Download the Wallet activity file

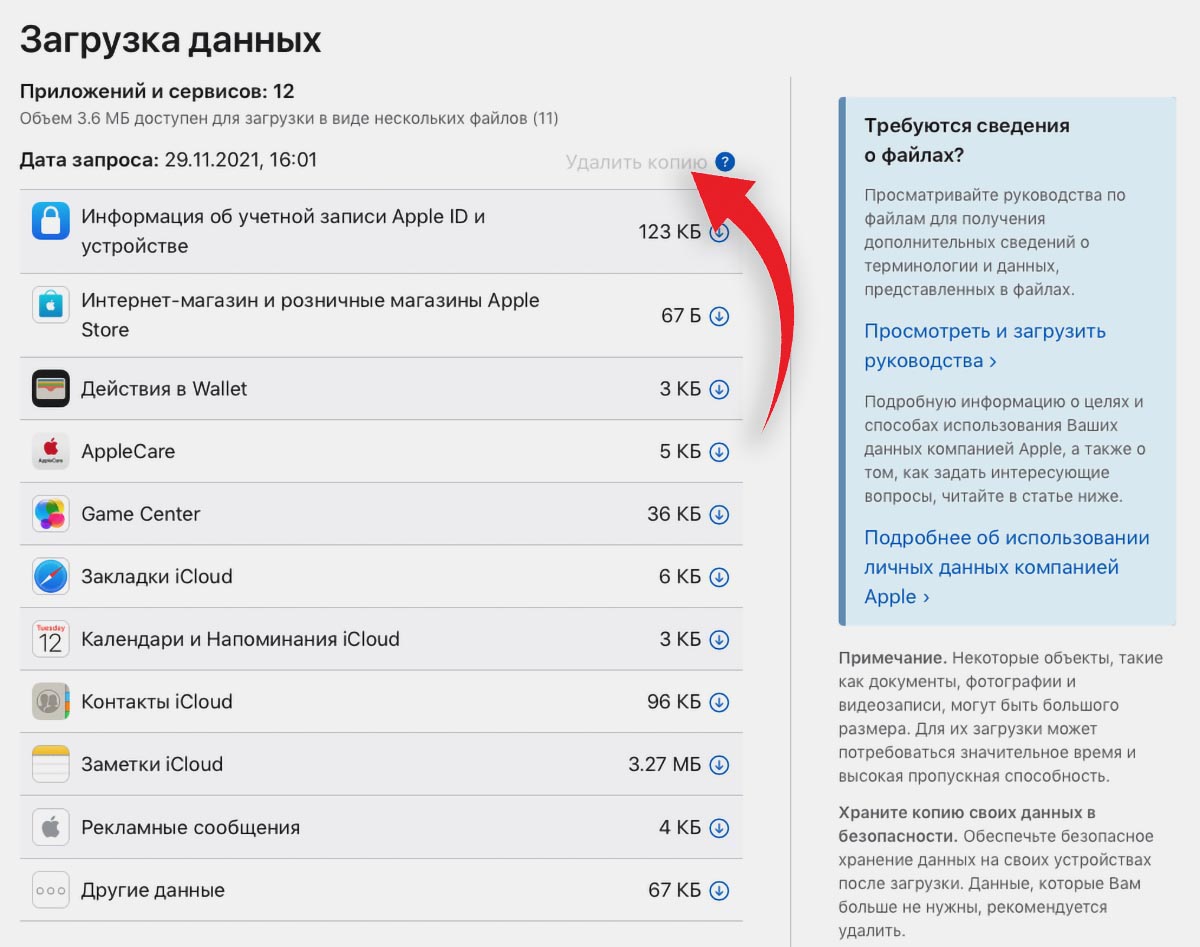(x=719, y=389)
